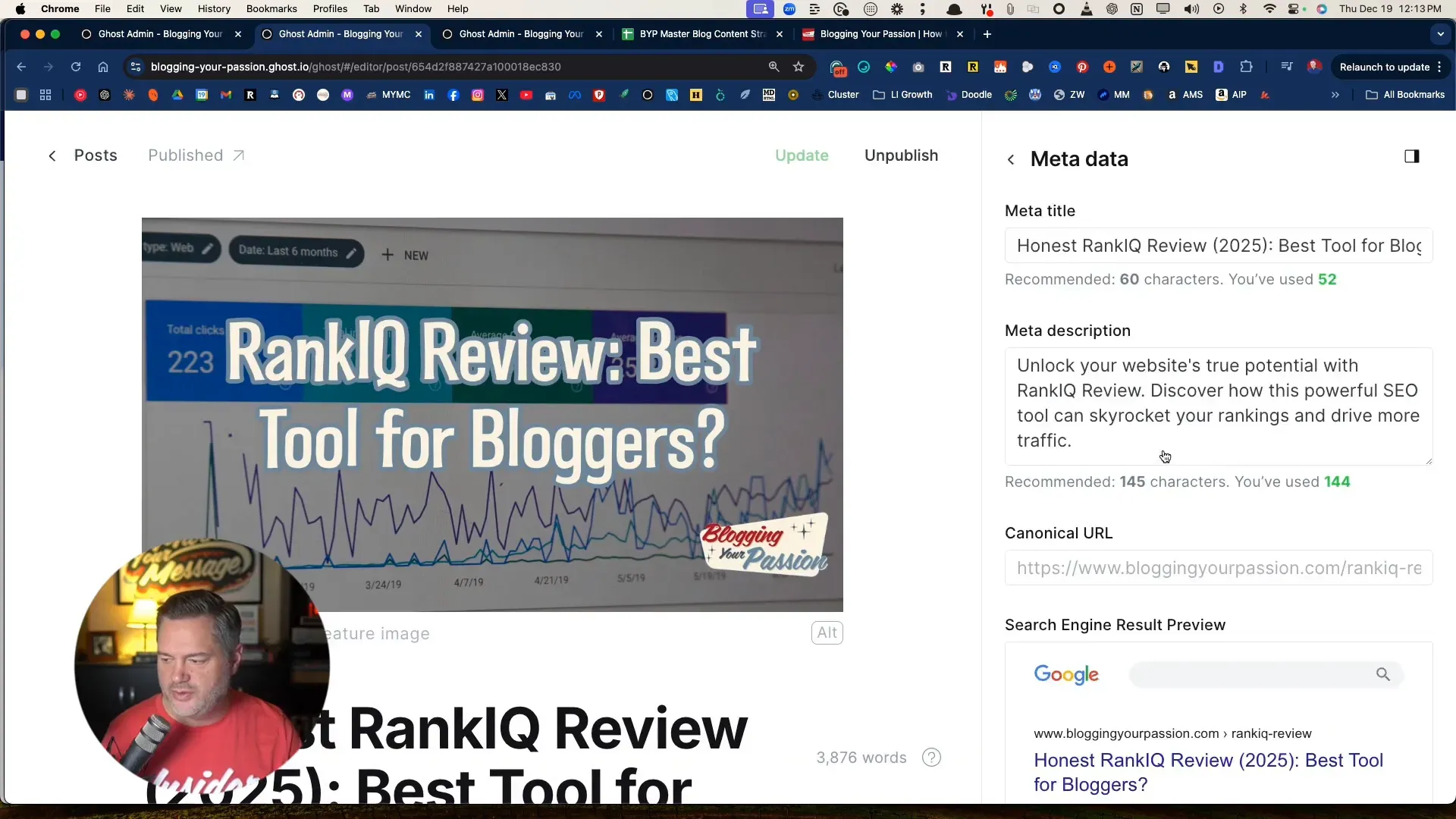Click Unpublish in the editor header

click(901, 155)
